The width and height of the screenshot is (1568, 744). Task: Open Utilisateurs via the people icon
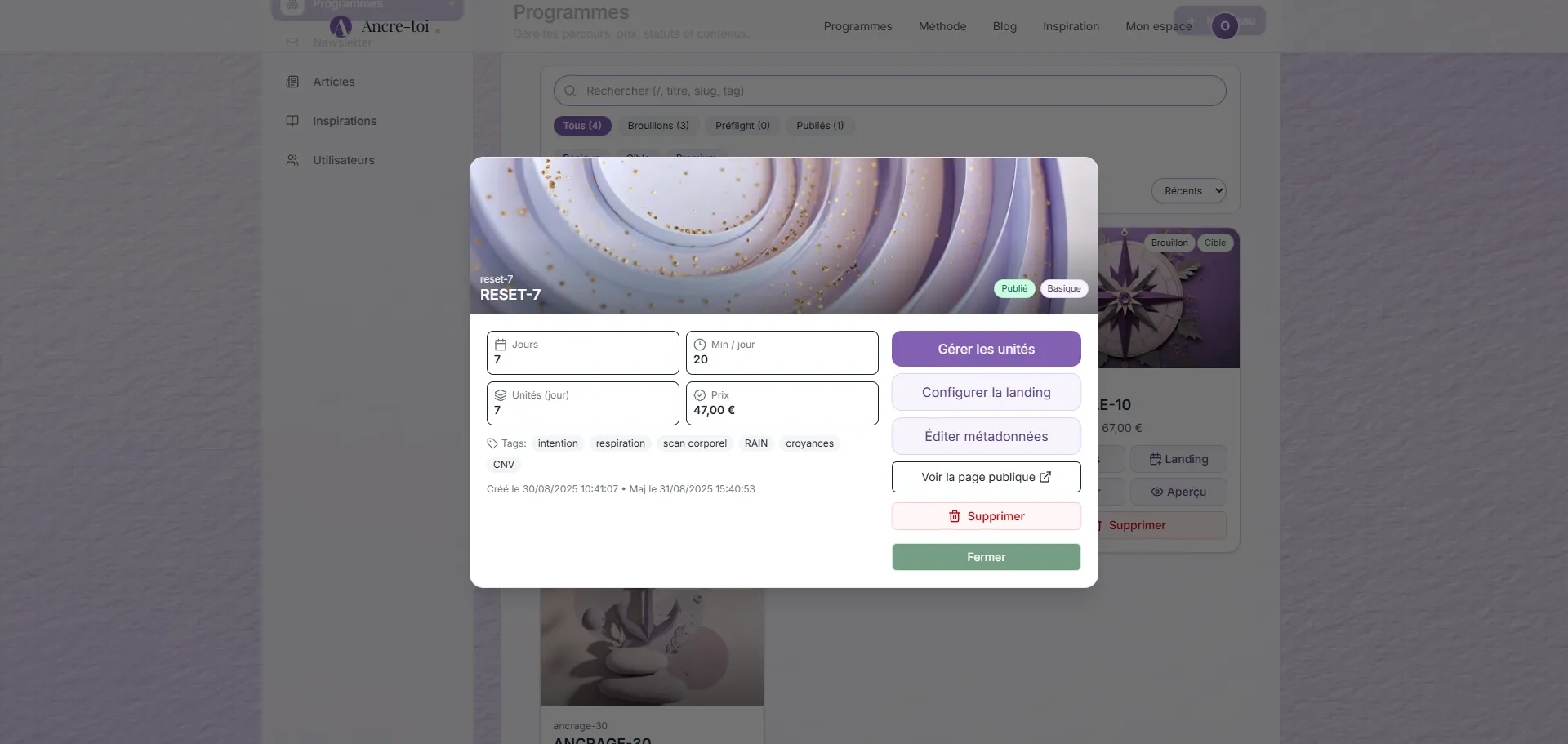point(292,160)
